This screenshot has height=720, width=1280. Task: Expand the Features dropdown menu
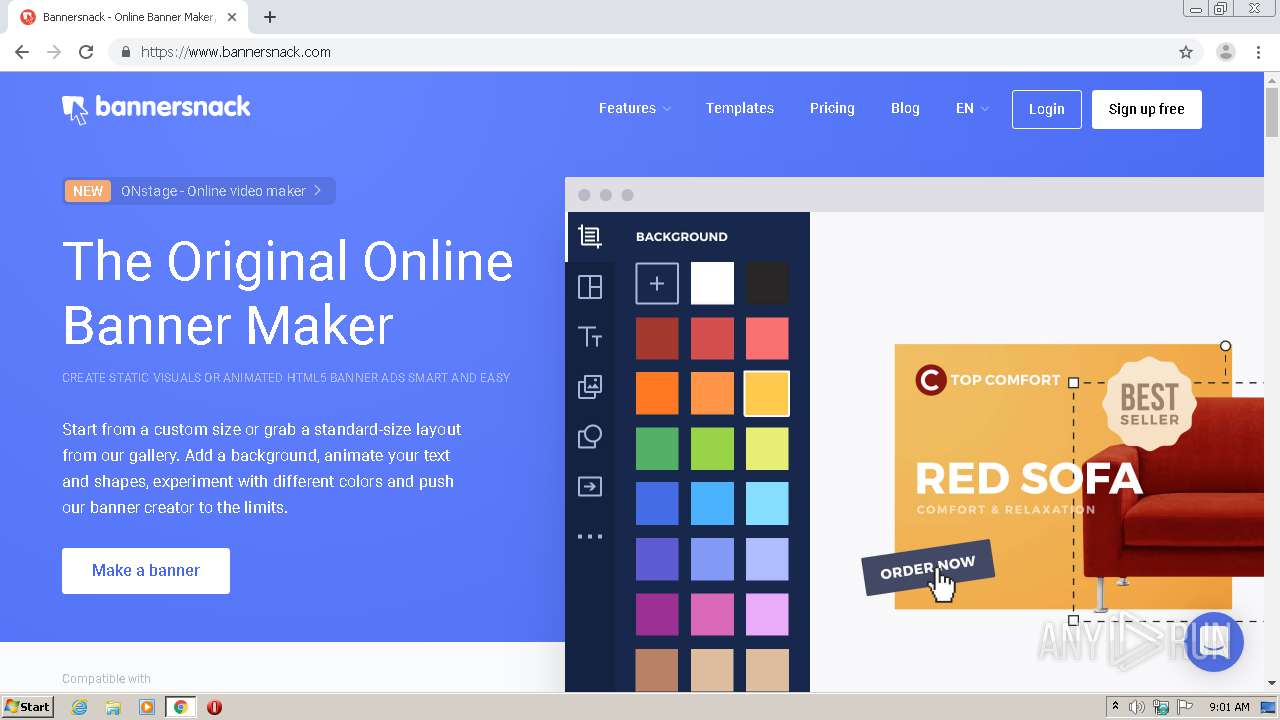(x=635, y=108)
